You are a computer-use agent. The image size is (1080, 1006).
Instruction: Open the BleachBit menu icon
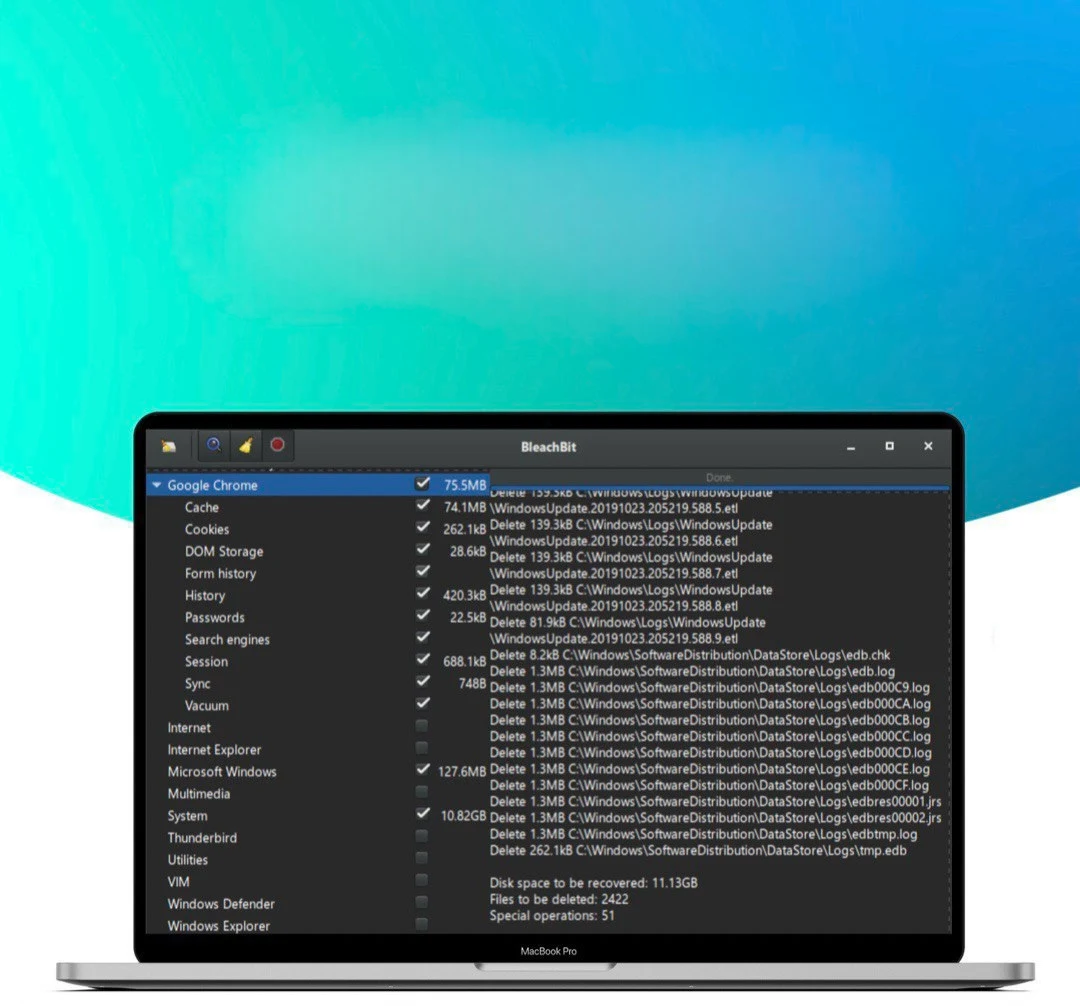tap(169, 446)
